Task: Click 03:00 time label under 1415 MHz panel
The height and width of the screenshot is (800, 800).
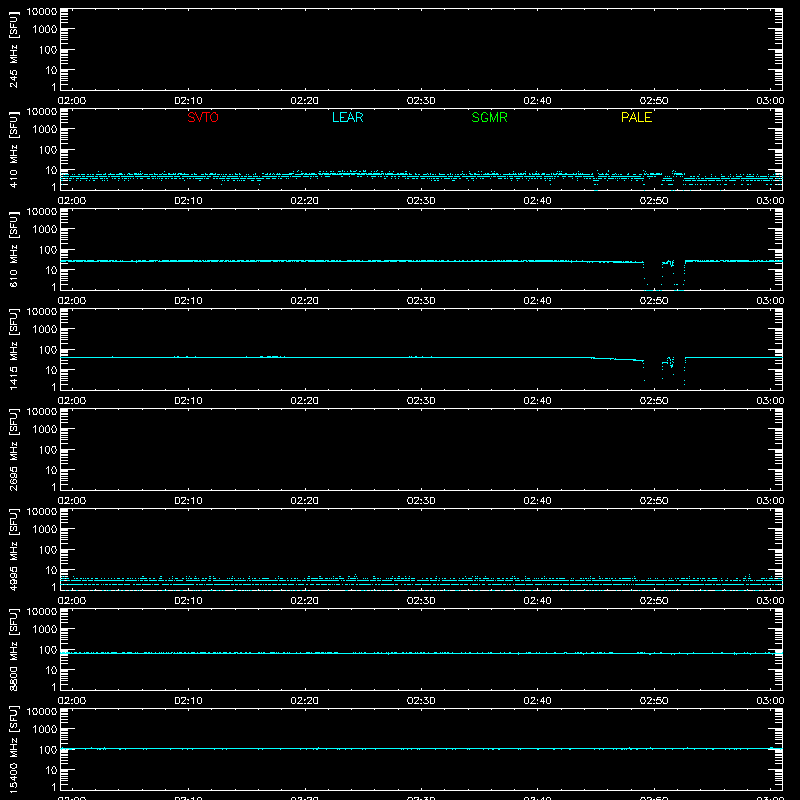Action: 770,401
